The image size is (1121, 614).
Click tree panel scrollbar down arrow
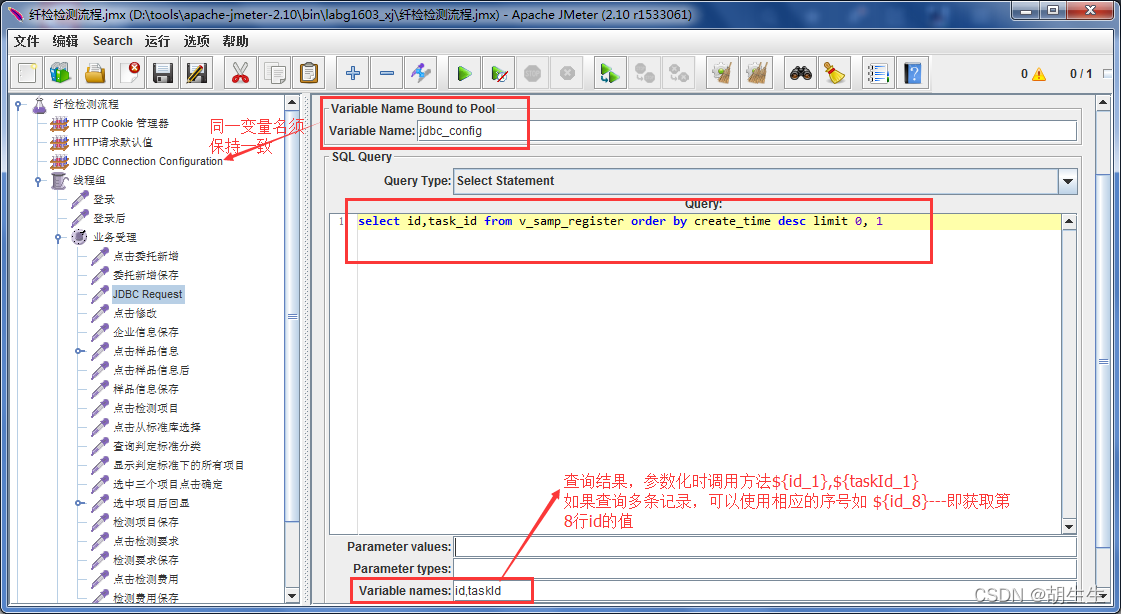(x=292, y=595)
